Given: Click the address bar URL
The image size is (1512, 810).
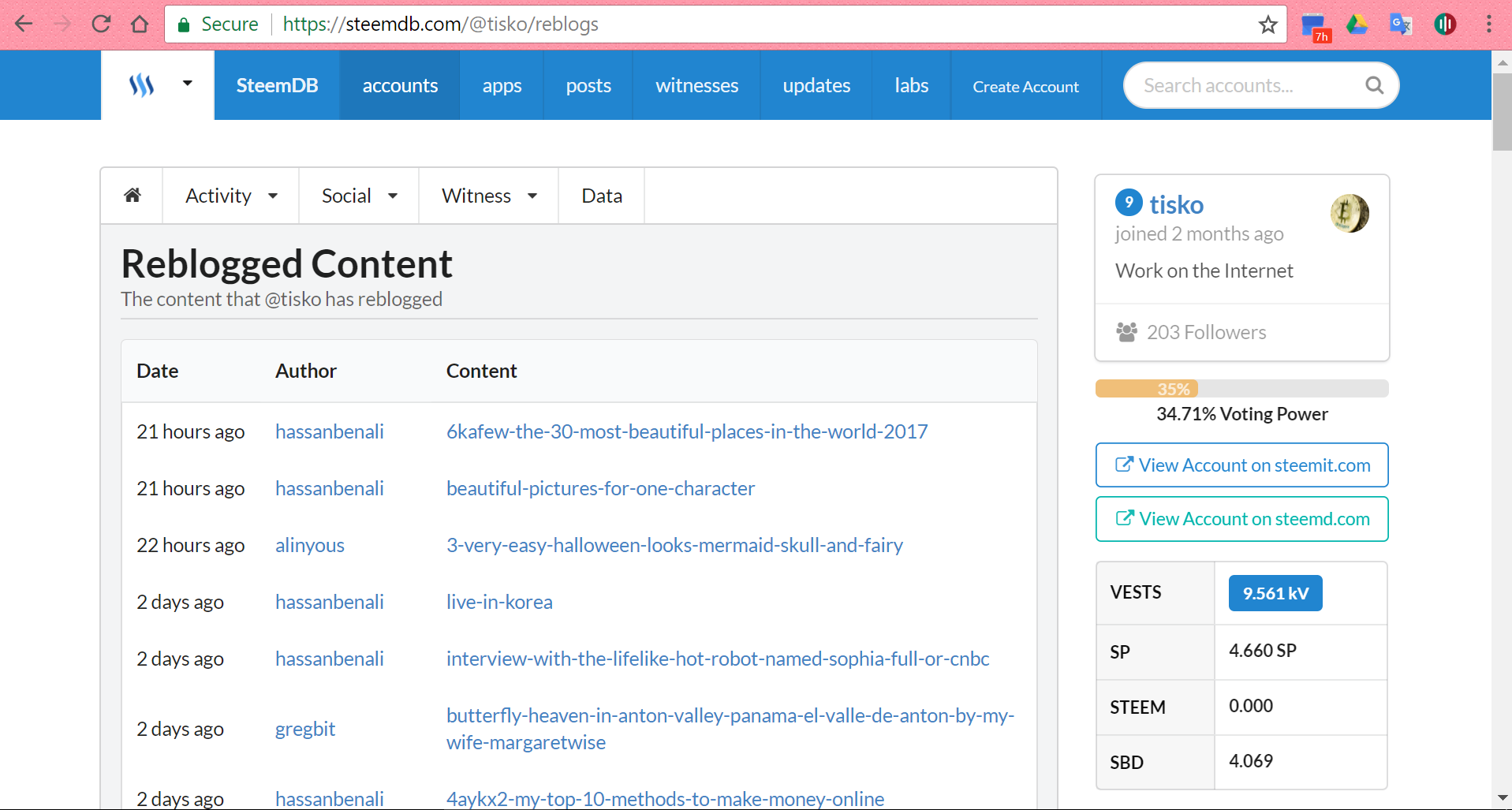Looking at the screenshot, I should click(440, 24).
